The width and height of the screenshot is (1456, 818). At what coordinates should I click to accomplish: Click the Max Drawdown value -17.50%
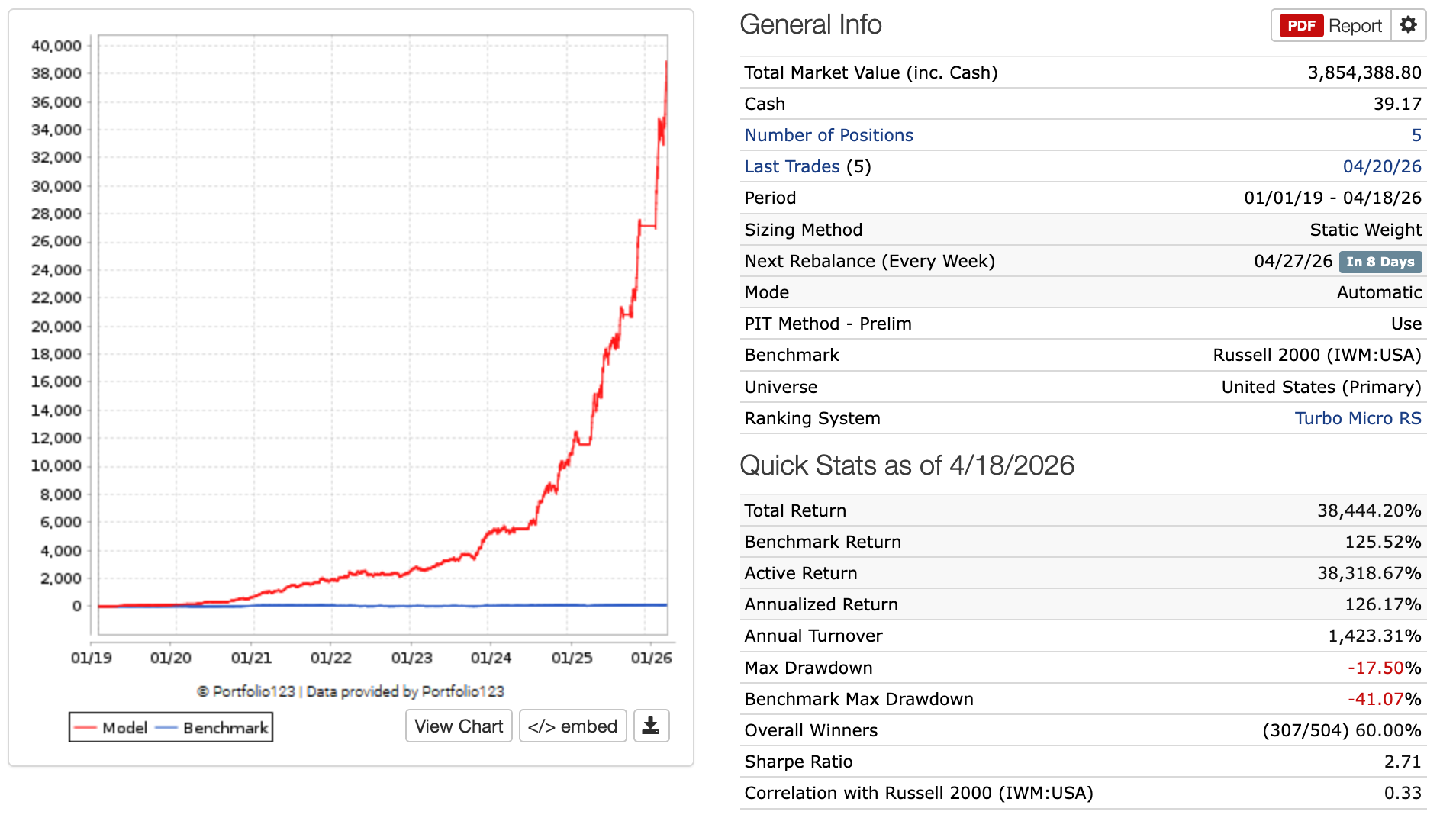tap(1384, 668)
